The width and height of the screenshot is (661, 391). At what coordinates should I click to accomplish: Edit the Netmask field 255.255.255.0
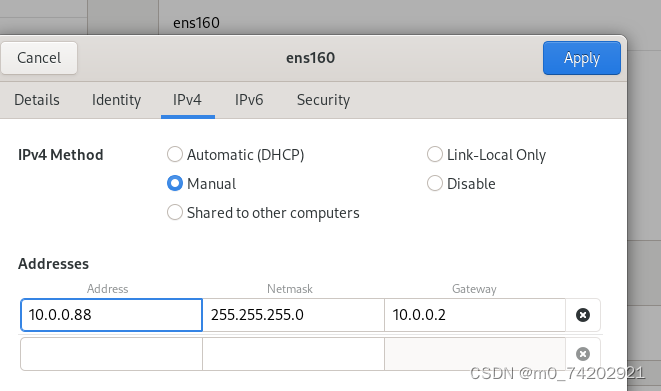tap(293, 315)
